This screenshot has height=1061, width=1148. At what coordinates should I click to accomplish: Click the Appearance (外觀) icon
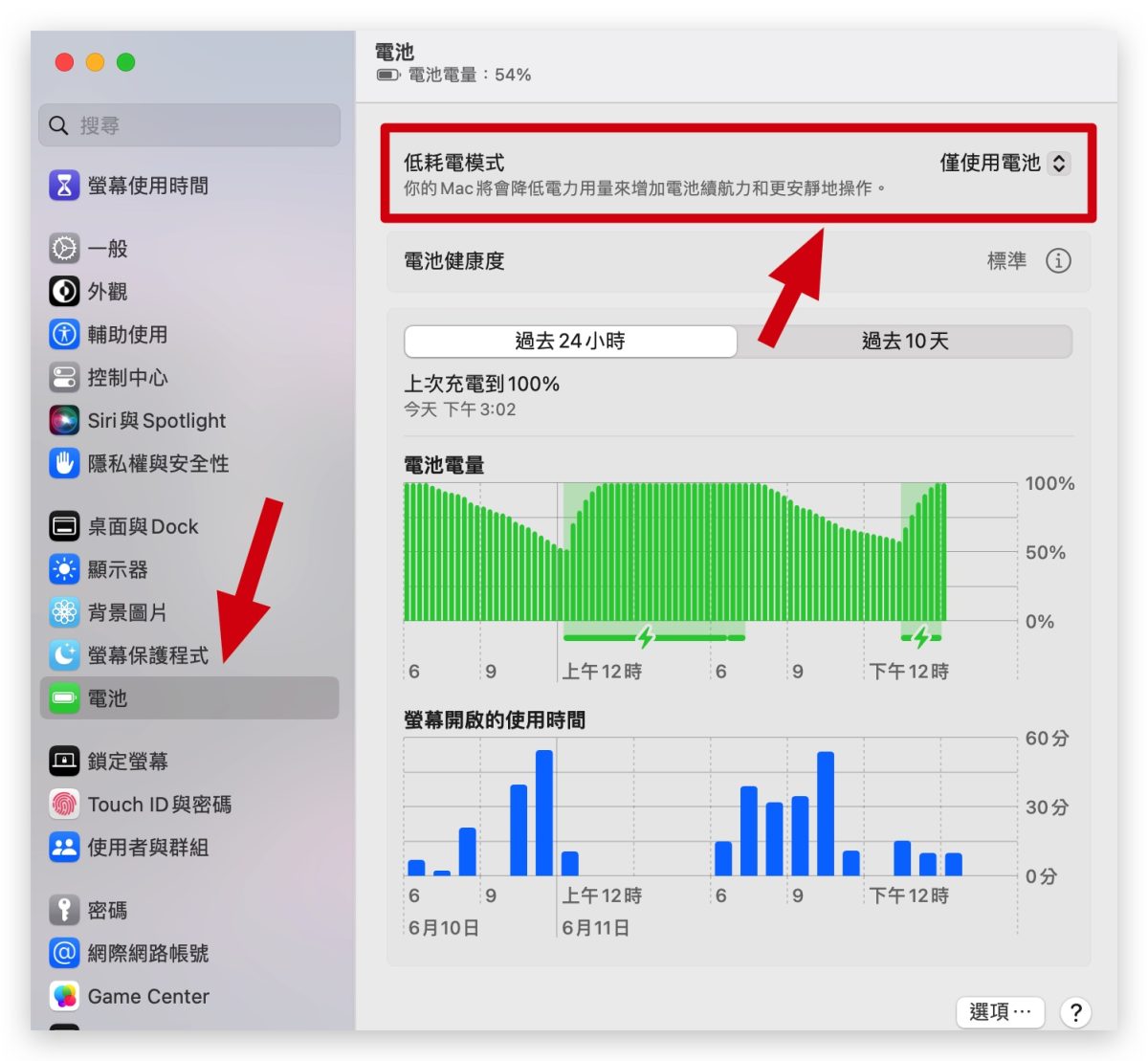pos(64,291)
